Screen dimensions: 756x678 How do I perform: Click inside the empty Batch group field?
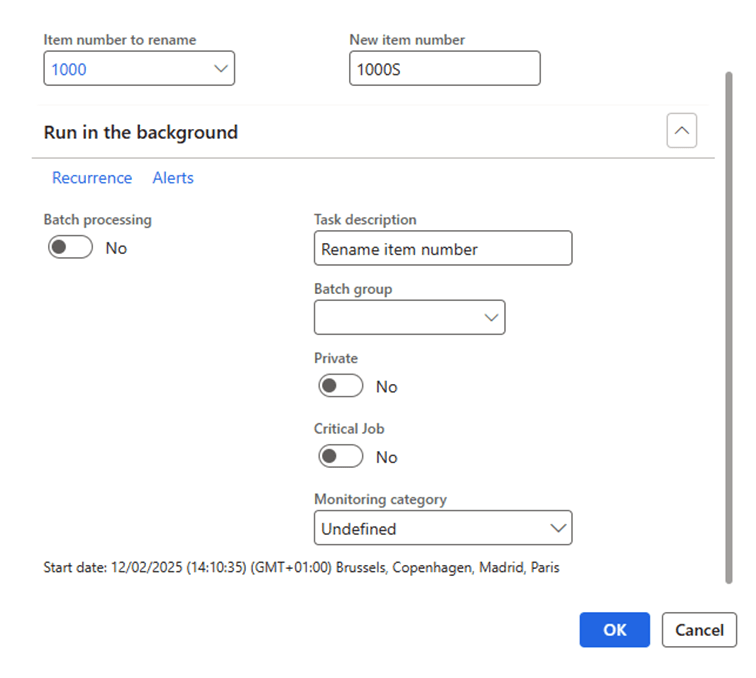point(396,317)
